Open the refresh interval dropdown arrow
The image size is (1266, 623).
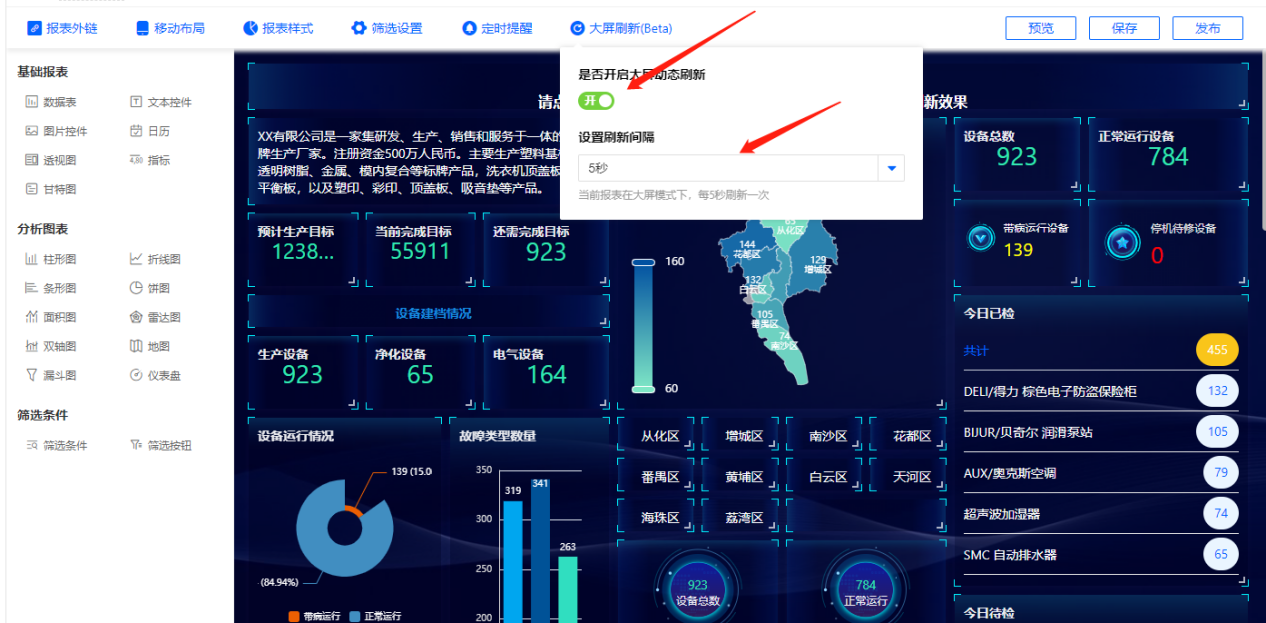point(891,168)
